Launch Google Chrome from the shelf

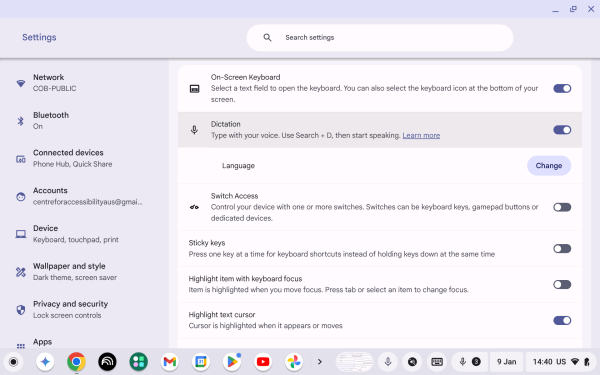tap(76, 362)
